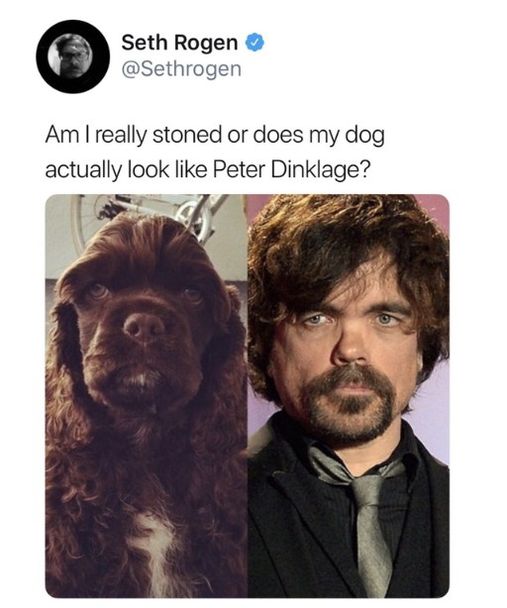The image size is (507, 608).
Task: Open the bearded man photo on right
Action: pos(348,396)
